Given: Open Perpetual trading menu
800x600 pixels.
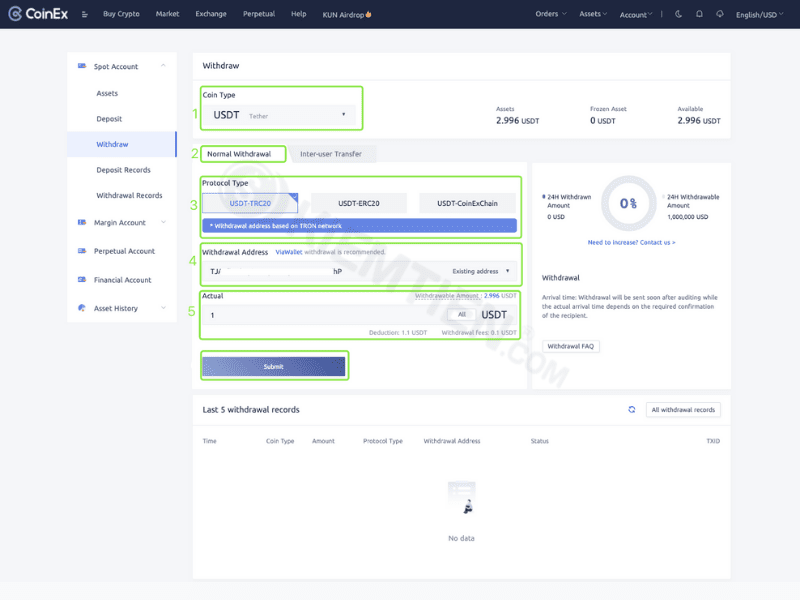Looking at the screenshot, I should (x=259, y=14).
